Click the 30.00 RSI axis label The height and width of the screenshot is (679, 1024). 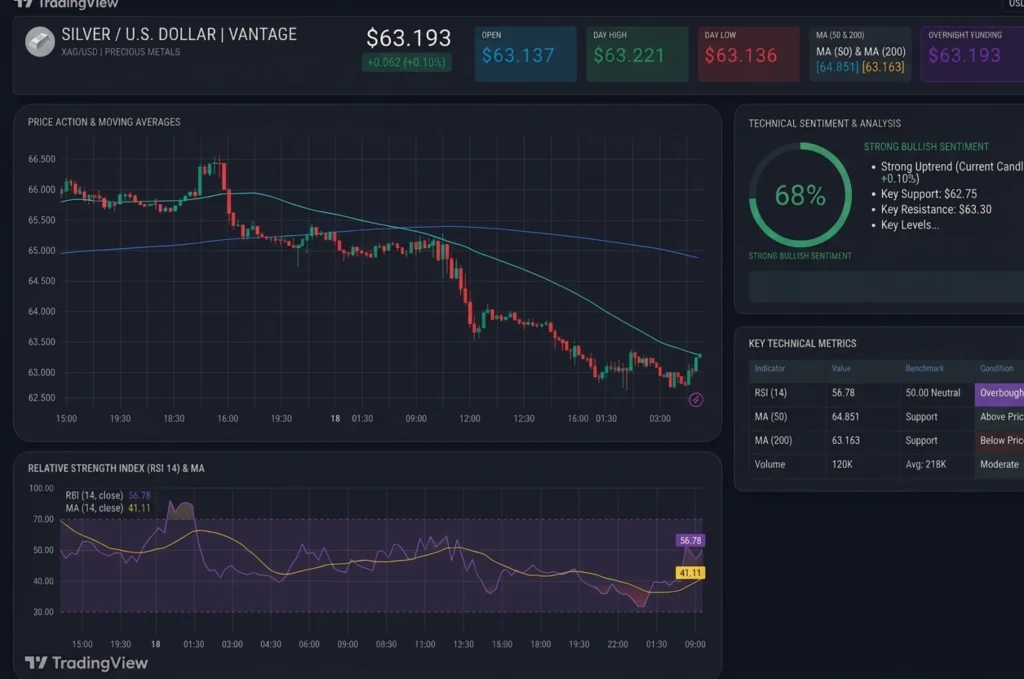(44, 612)
